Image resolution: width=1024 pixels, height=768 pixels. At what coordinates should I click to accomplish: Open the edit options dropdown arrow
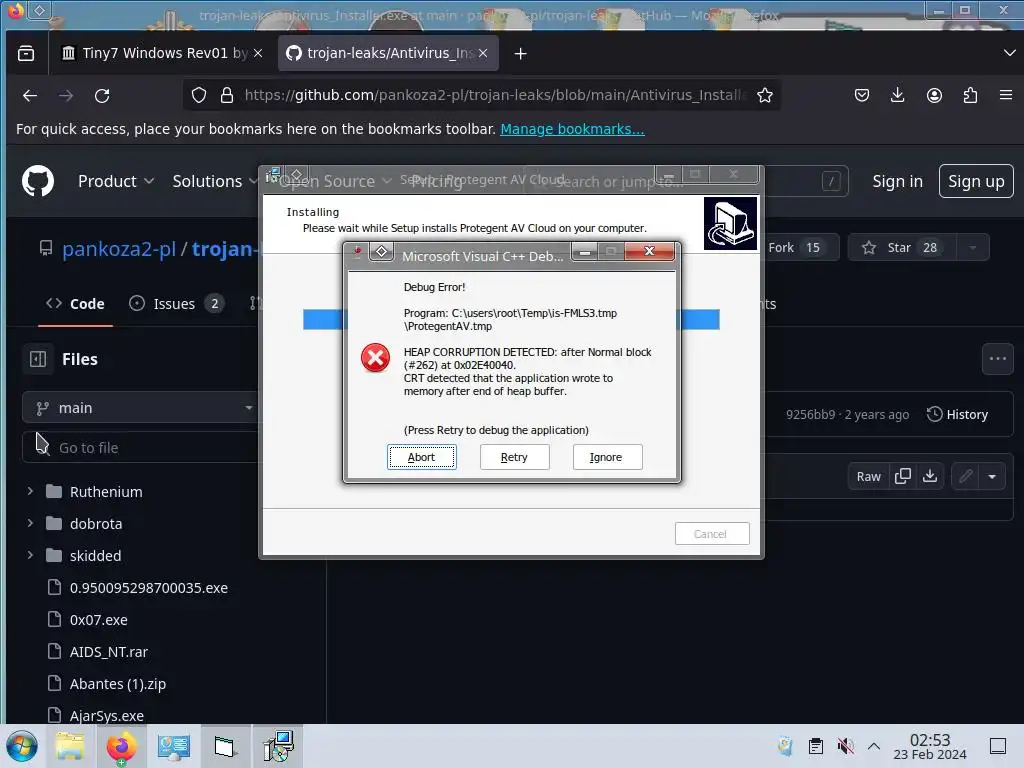coord(992,477)
